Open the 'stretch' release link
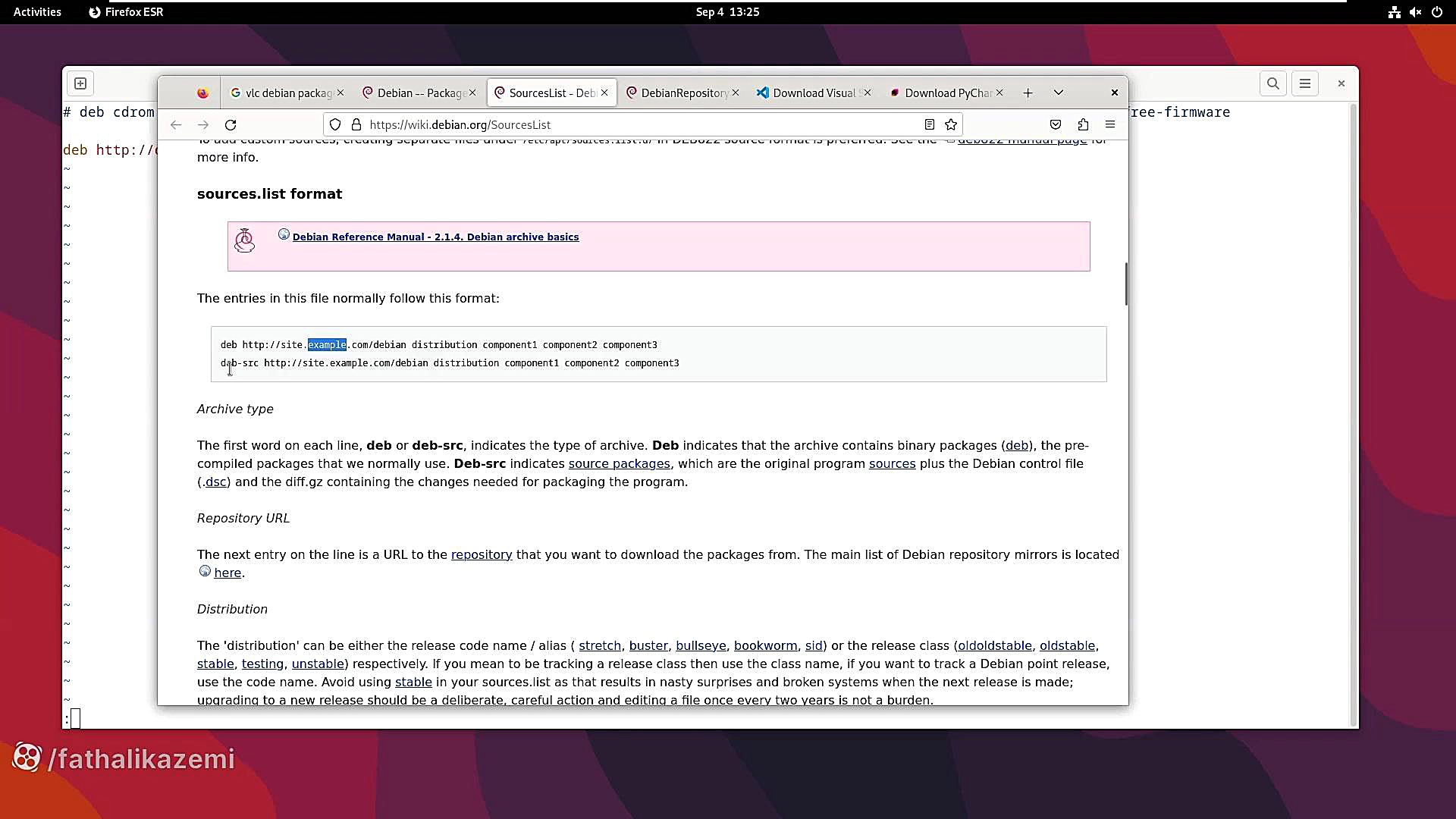Screen dimensions: 1456x819 tap(600, 646)
